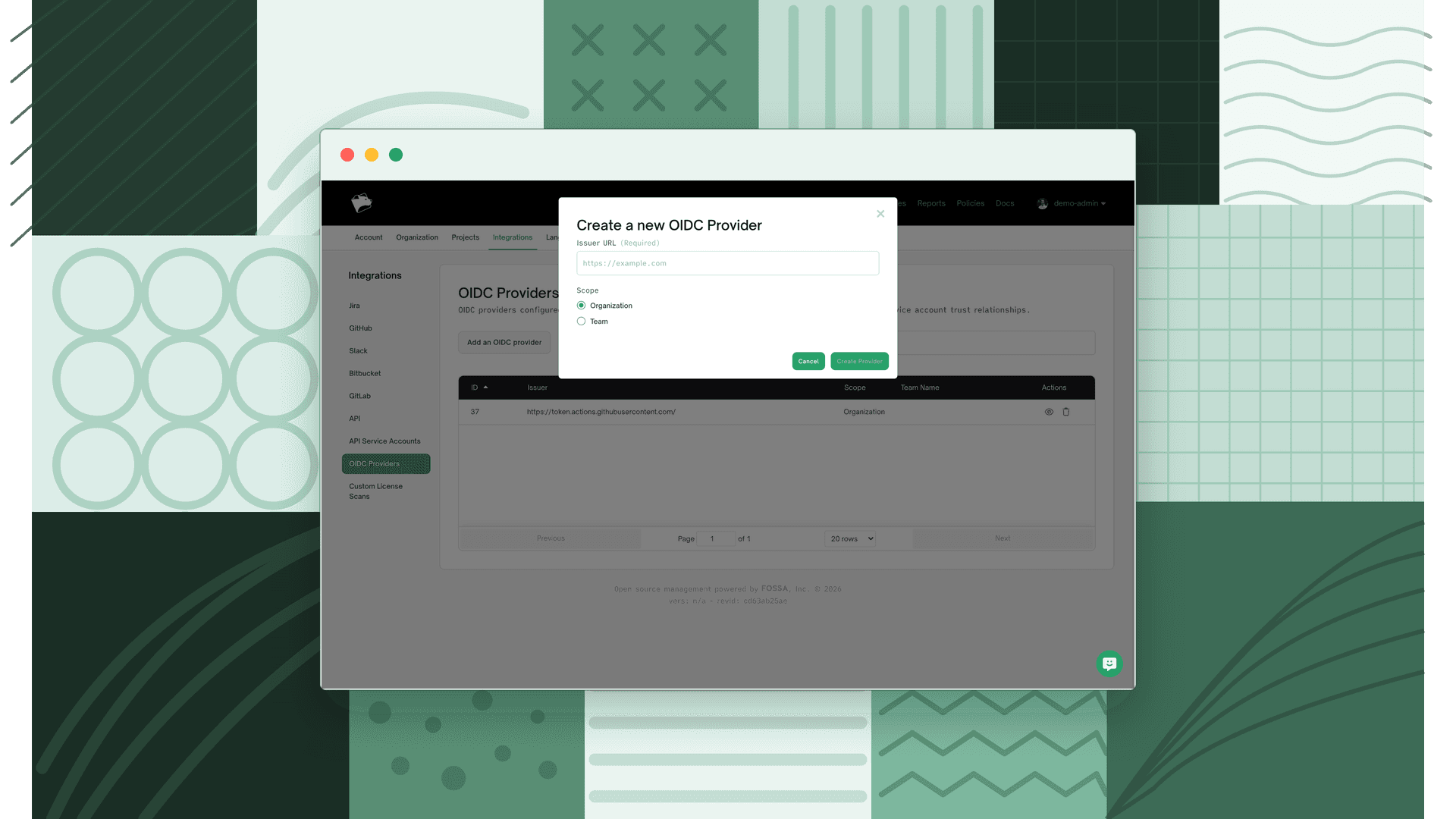Open API Service Accounts sidebar item
Image resolution: width=1456 pixels, height=819 pixels.
point(384,441)
